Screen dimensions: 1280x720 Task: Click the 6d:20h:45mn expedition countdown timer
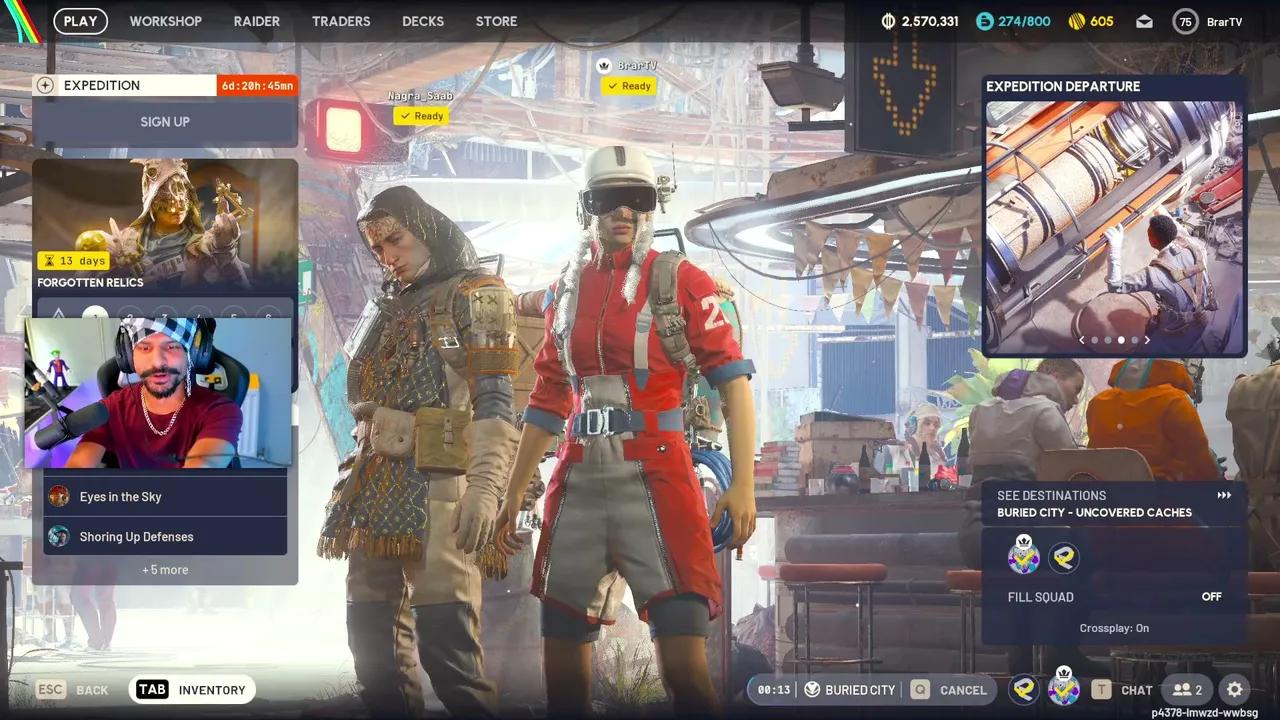[x=257, y=85]
